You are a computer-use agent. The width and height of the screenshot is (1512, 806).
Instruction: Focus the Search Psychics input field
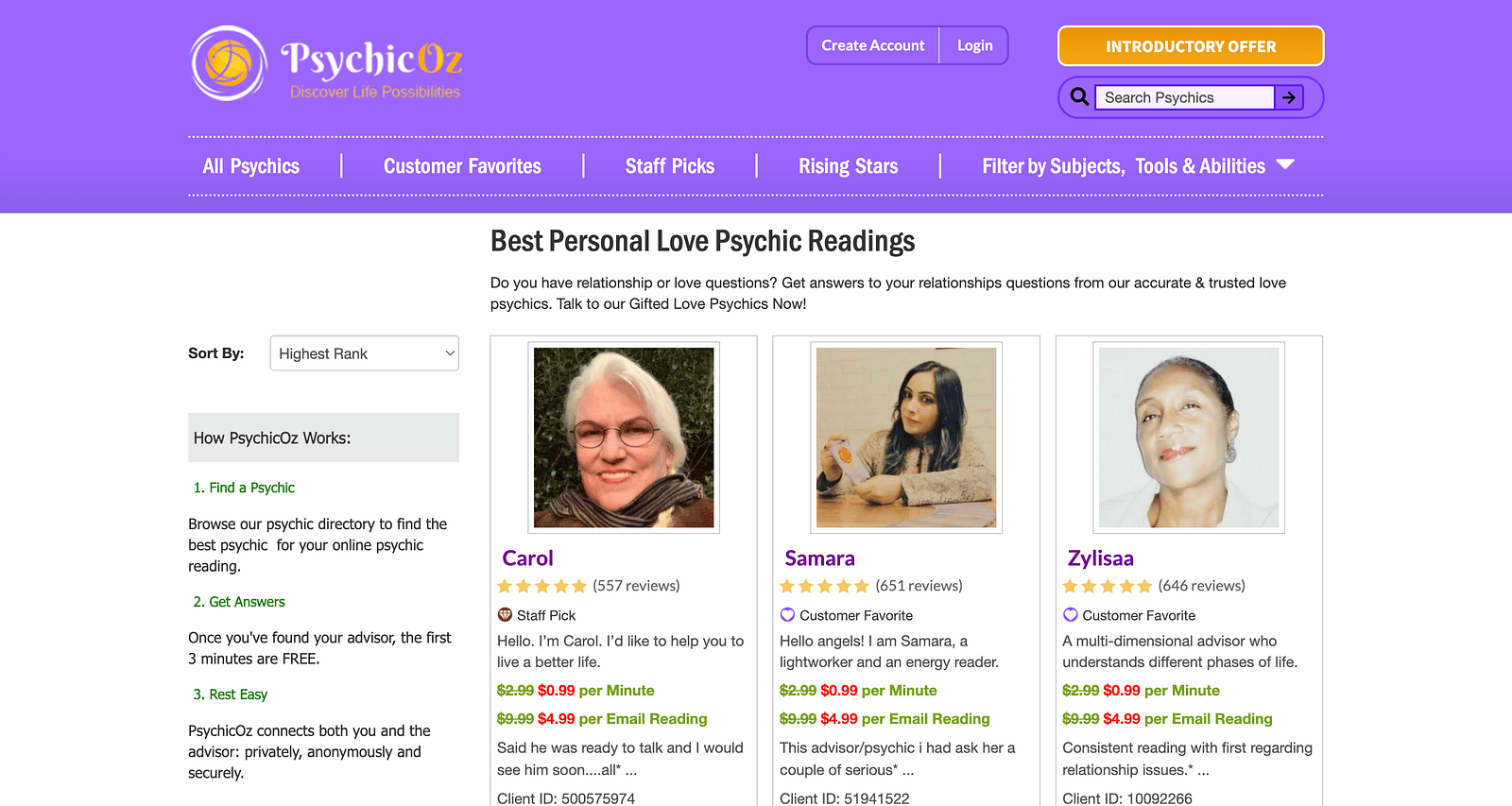coord(1184,97)
